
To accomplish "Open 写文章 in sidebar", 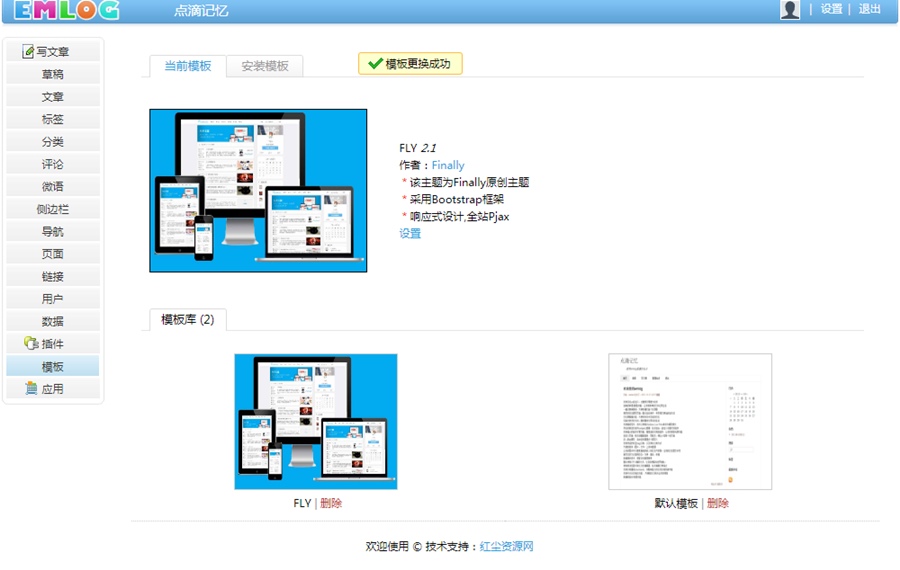I will [53, 52].
